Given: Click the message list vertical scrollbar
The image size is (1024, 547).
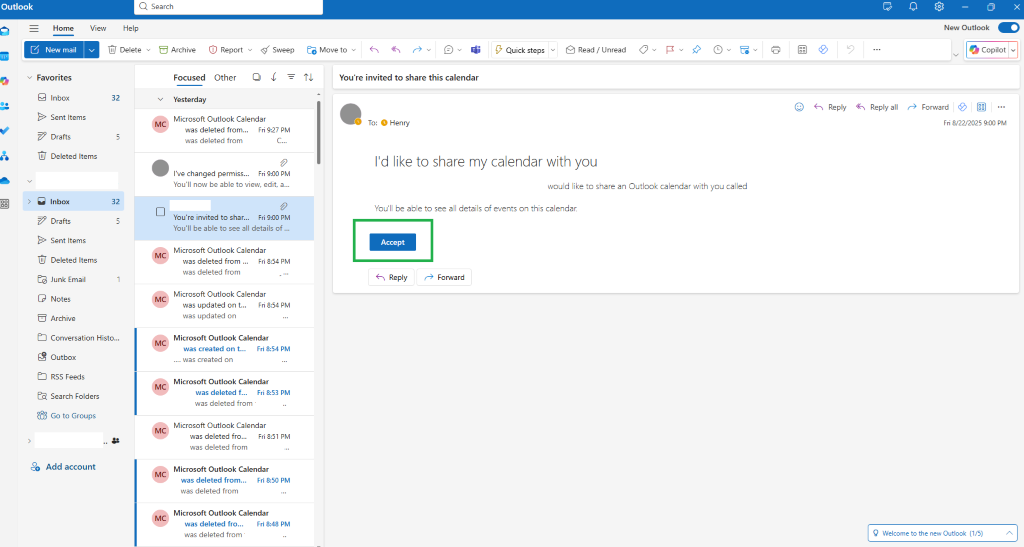Looking at the screenshot, I should (x=319, y=131).
